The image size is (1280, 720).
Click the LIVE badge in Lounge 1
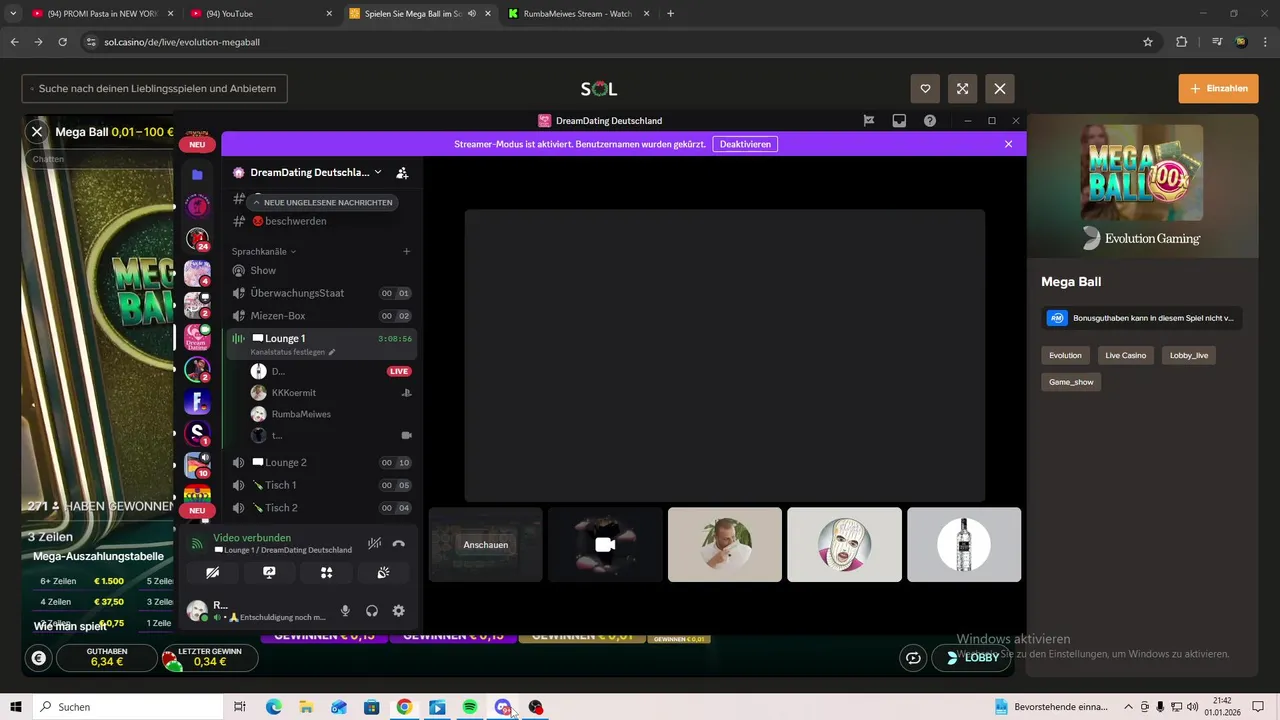pos(399,371)
